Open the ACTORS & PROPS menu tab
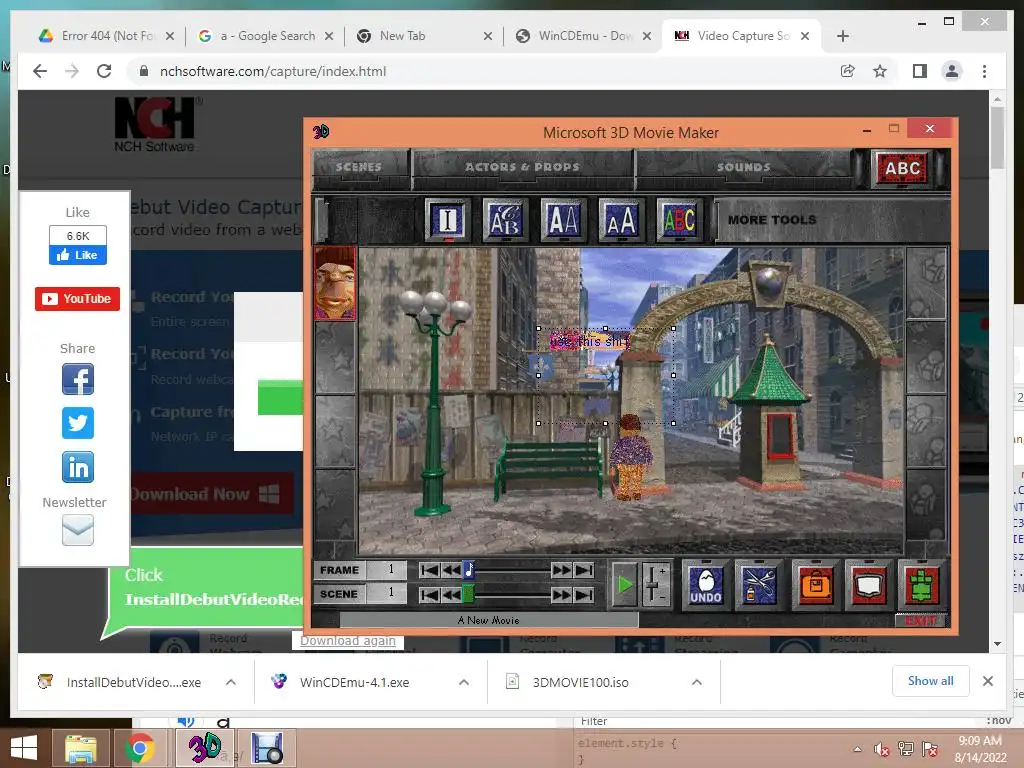This screenshot has height=768, width=1024. [522, 167]
